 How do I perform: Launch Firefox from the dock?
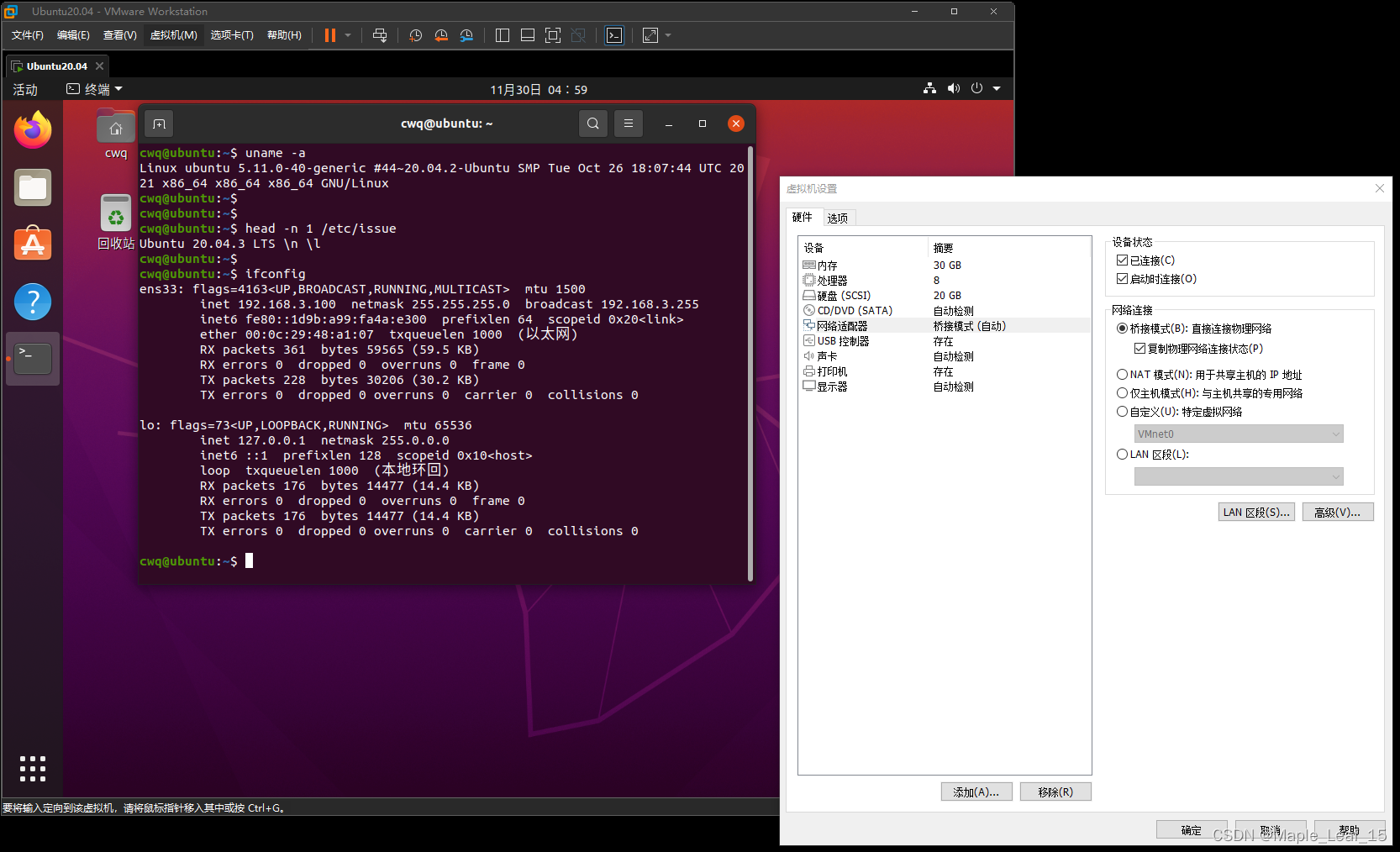[33, 130]
